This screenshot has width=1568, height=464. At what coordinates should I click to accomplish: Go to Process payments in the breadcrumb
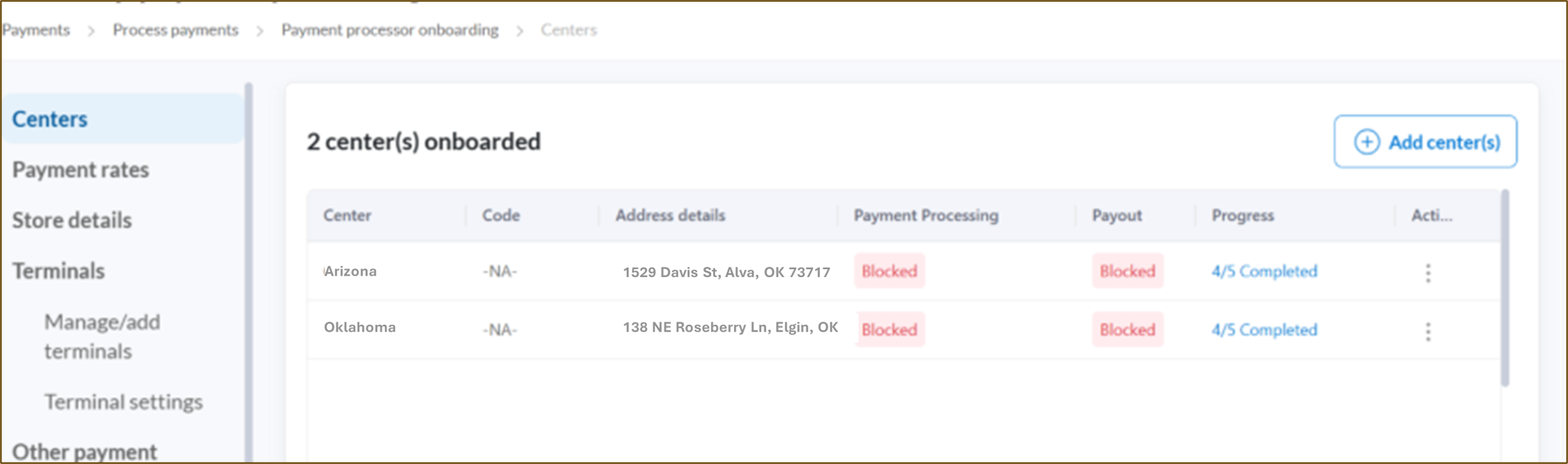[174, 30]
